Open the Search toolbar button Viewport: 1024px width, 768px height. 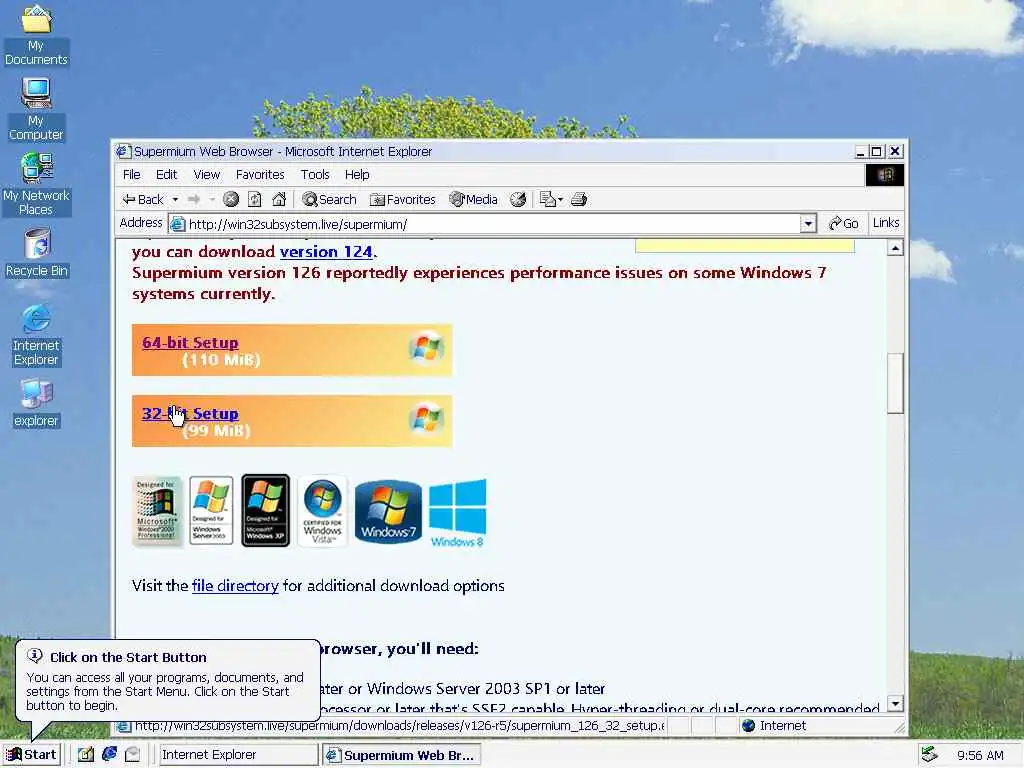(329, 199)
